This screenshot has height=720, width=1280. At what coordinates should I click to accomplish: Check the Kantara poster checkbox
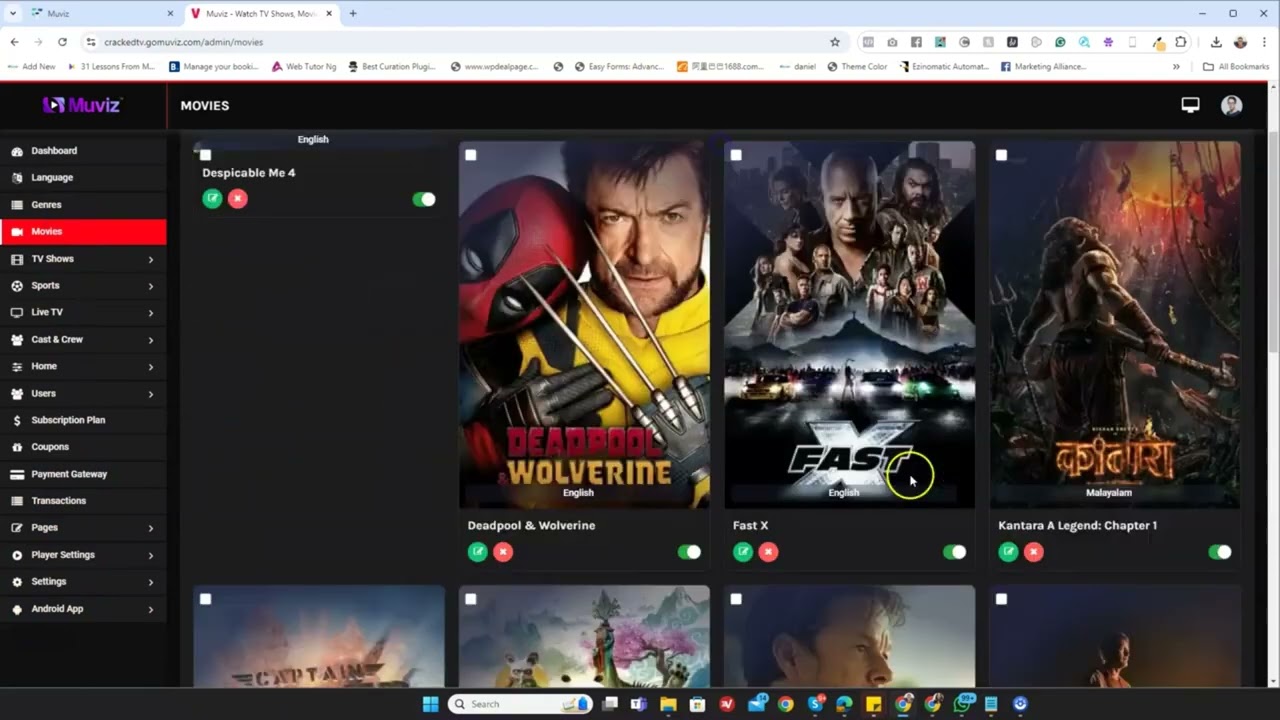1001,155
